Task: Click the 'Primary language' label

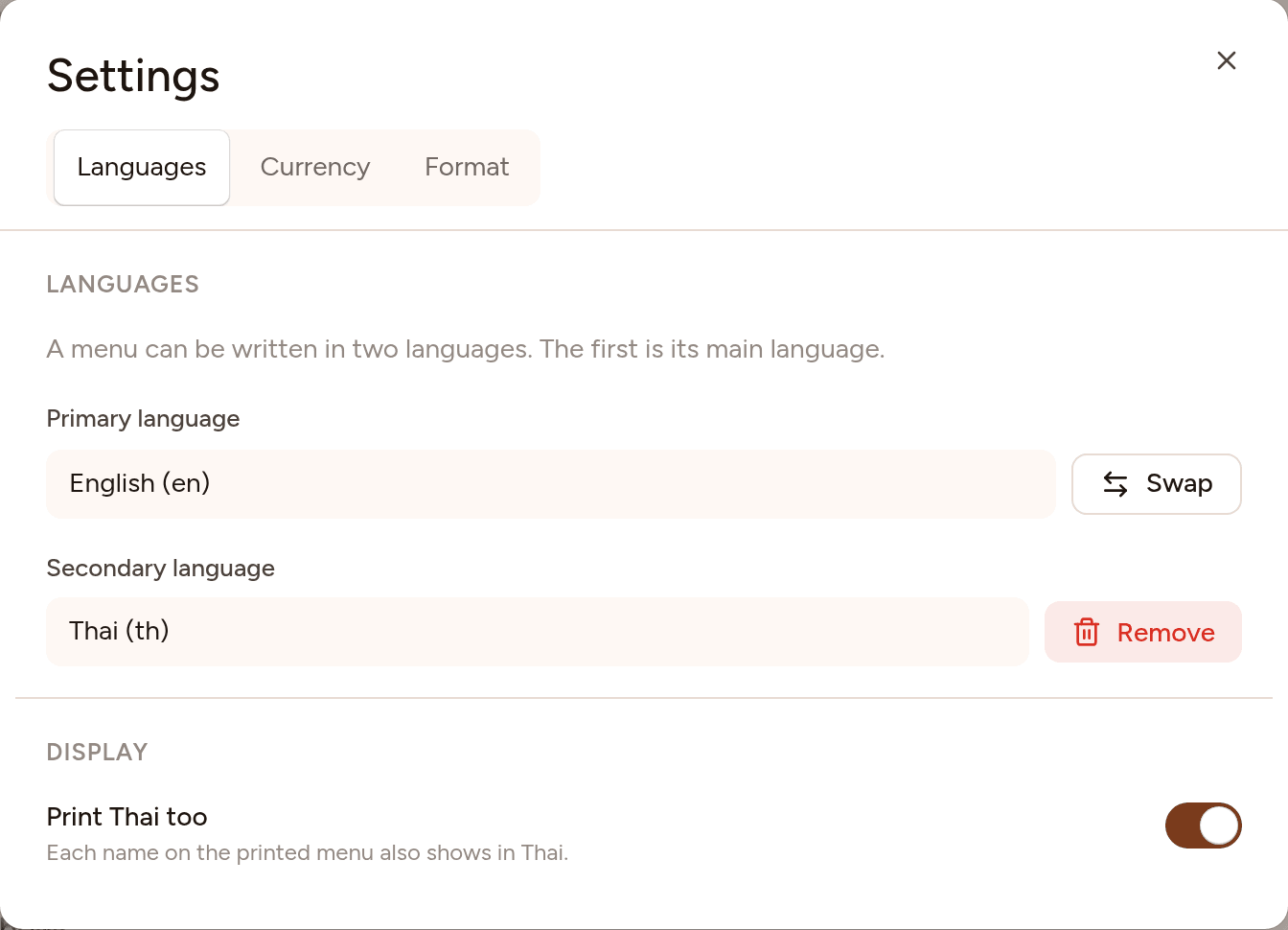Action: tap(143, 419)
